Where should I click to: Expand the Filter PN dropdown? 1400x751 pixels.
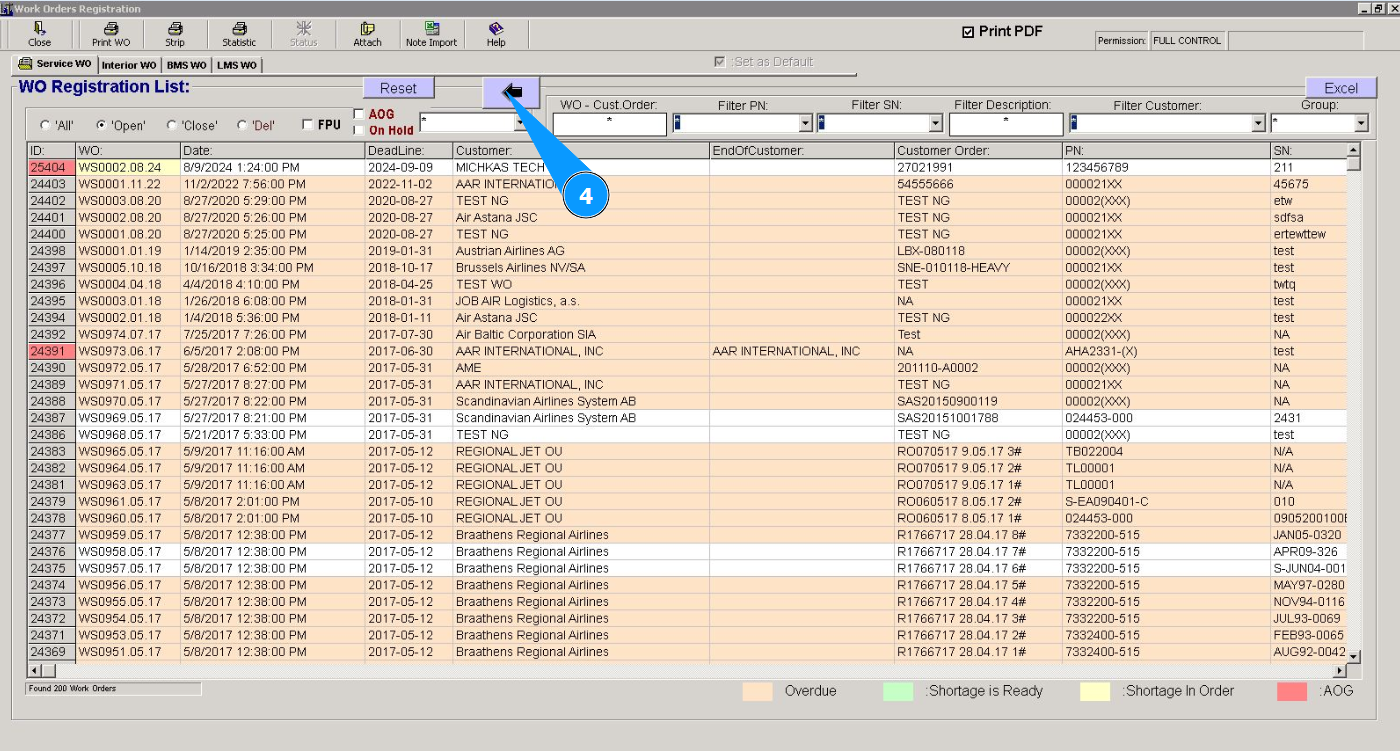tap(805, 124)
